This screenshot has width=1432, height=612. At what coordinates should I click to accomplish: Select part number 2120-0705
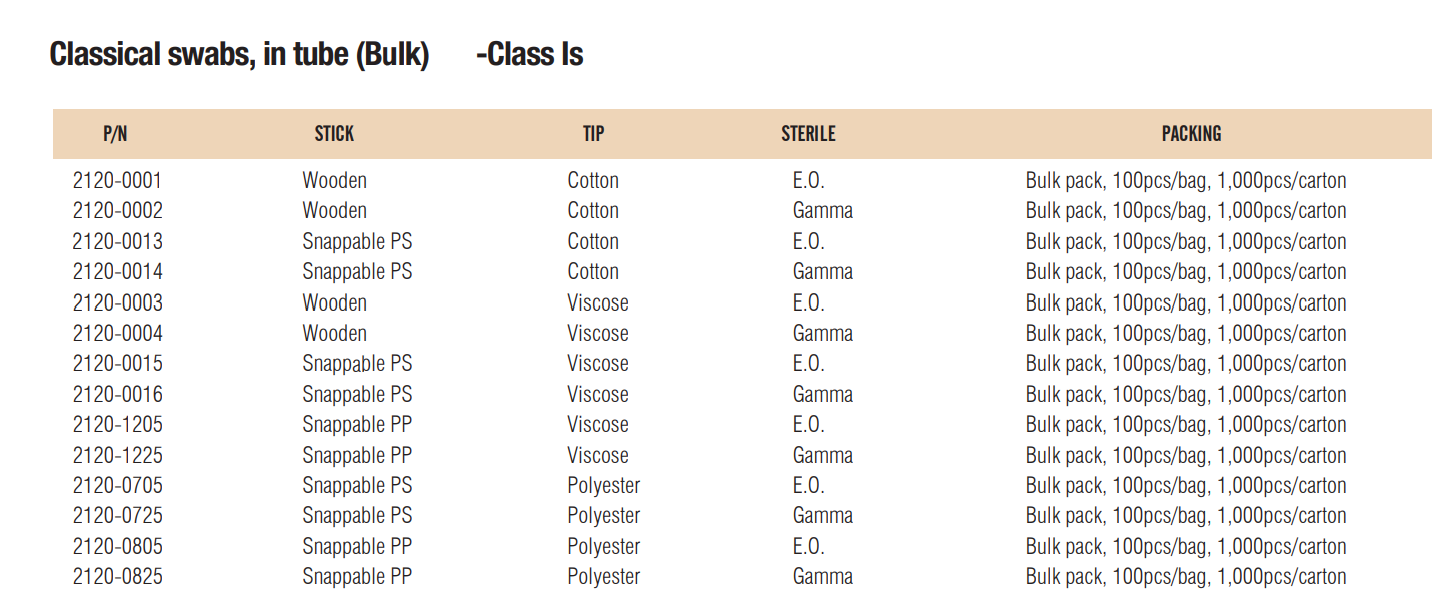pos(117,486)
